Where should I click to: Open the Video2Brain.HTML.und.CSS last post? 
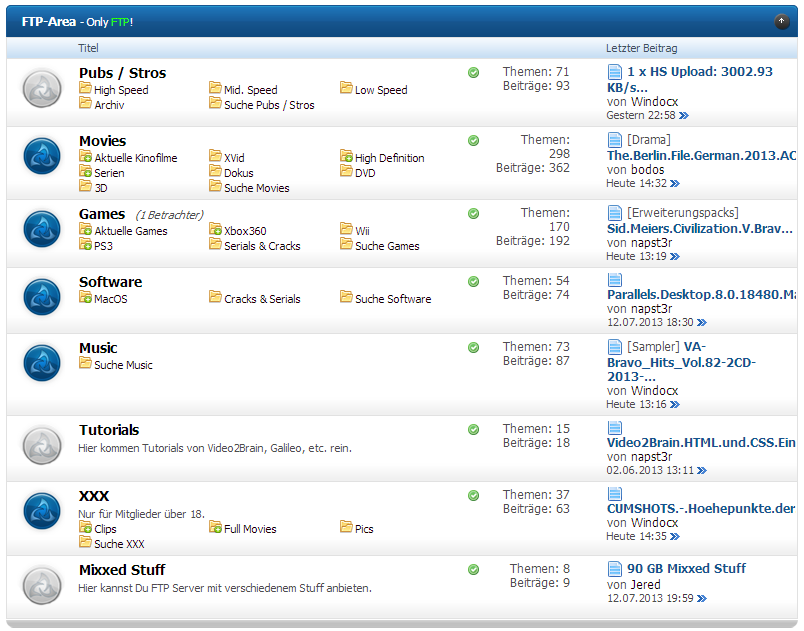point(701,443)
